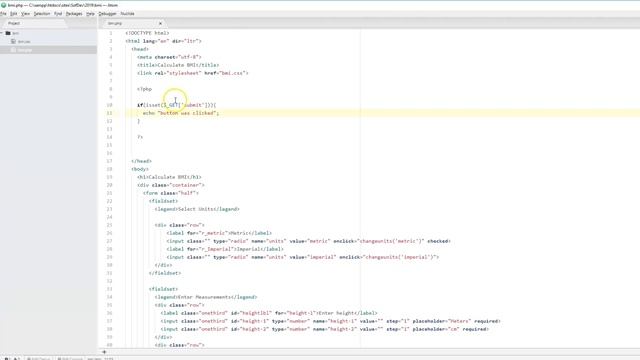Open the Edit menu
This screenshot has height=360, width=640.
13,13
